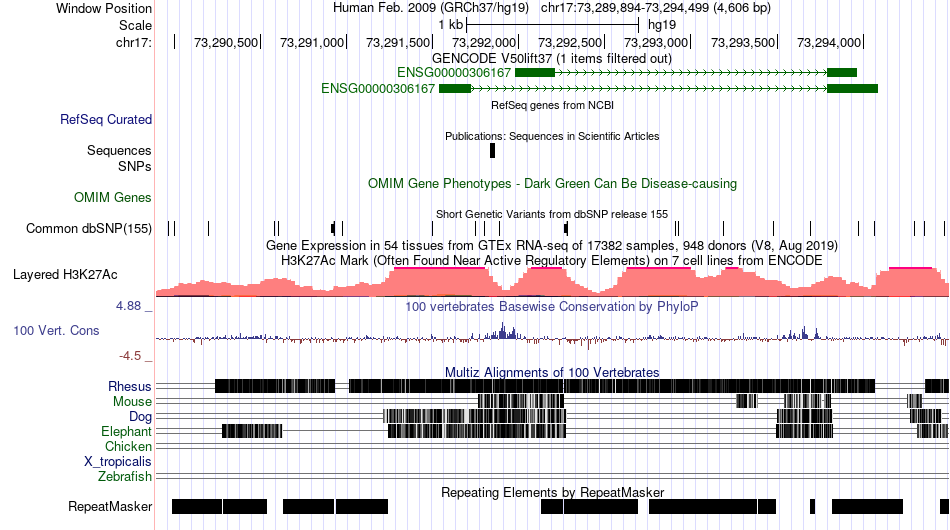Image resolution: width=950 pixels, height=530 pixels.
Task: Click the 73,293,000 ruler position
Action: pos(656,42)
